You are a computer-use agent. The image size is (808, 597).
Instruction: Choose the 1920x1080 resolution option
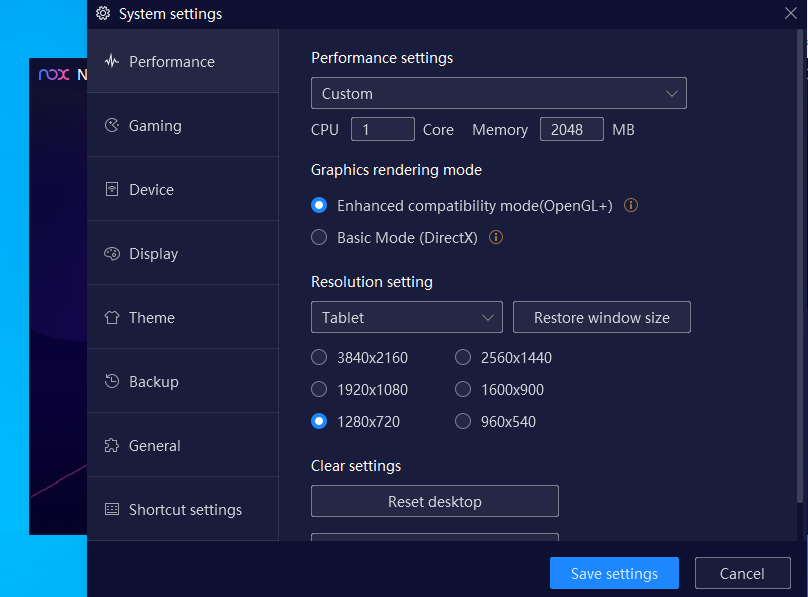pyautogui.click(x=319, y=389)
